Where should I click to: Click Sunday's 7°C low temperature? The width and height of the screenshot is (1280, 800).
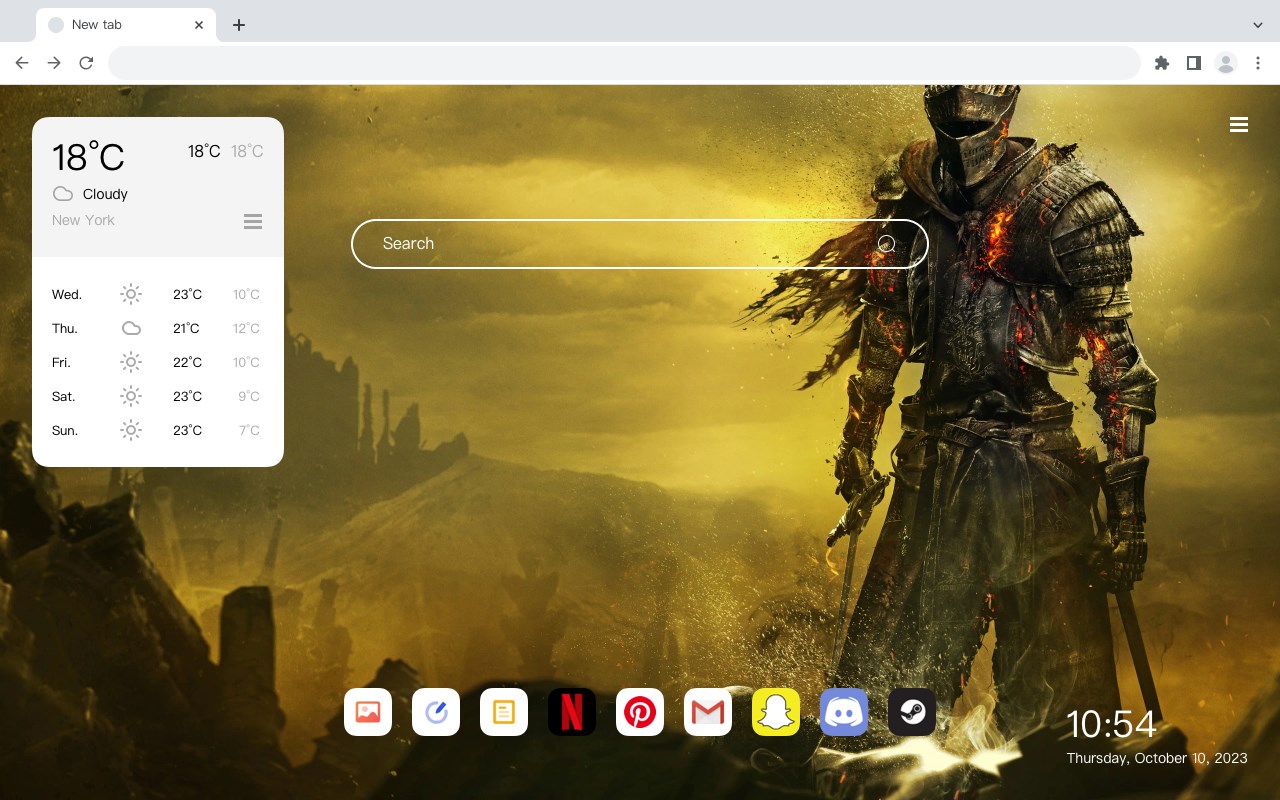(x=249, y=430)
